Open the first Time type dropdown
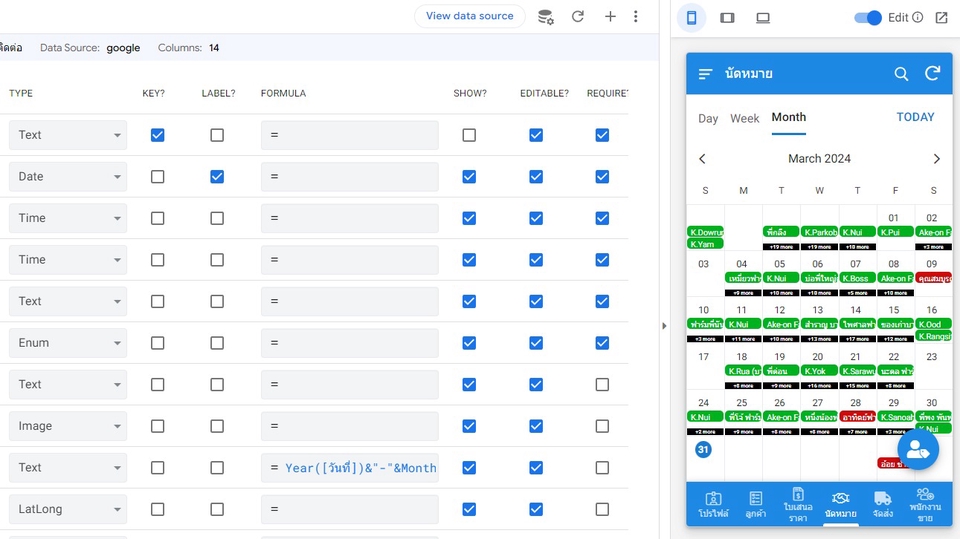Image resolution: width=960 pixels, height=539 pixels. (x=68, y=218)
